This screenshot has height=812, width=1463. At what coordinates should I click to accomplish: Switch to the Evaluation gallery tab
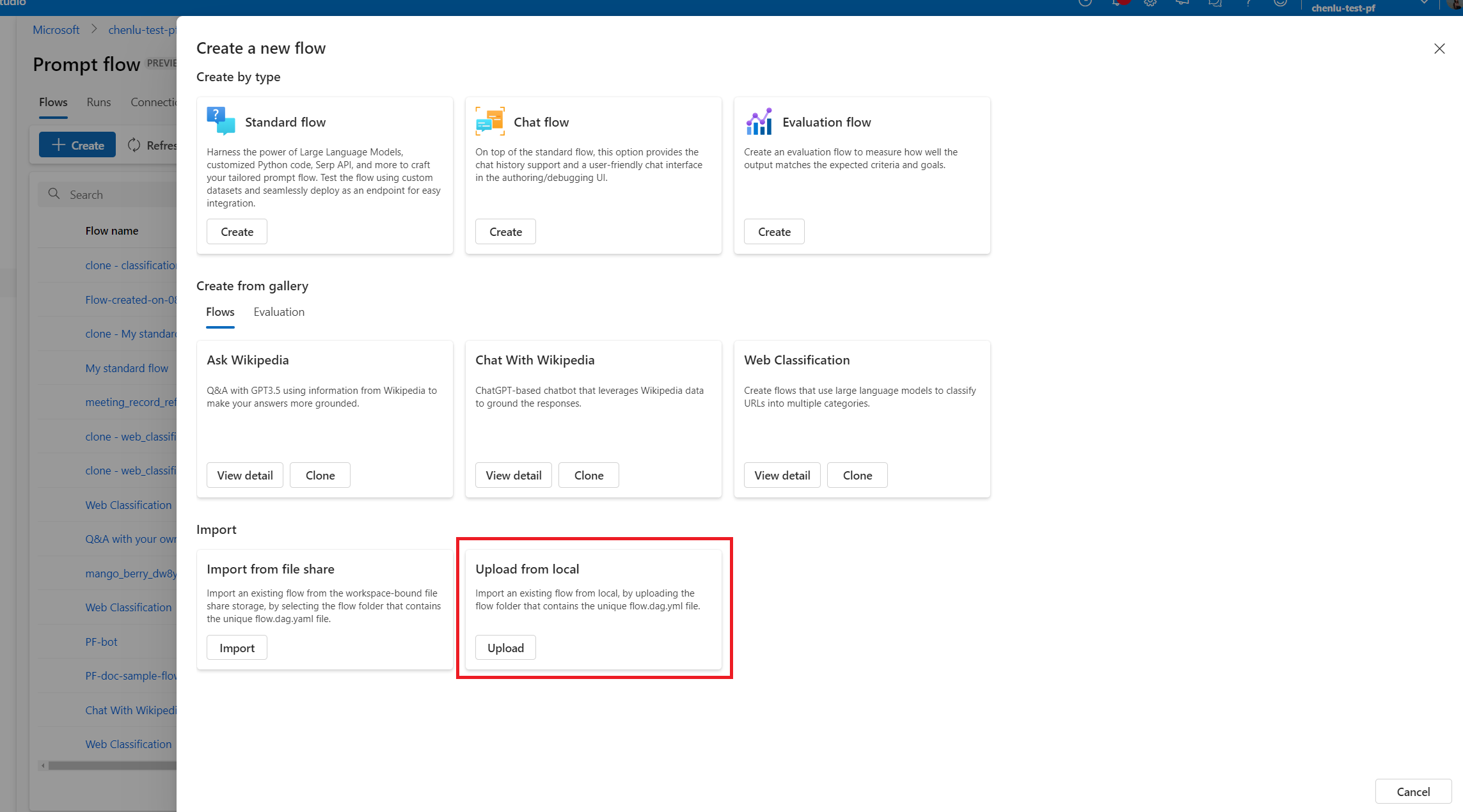279,312
